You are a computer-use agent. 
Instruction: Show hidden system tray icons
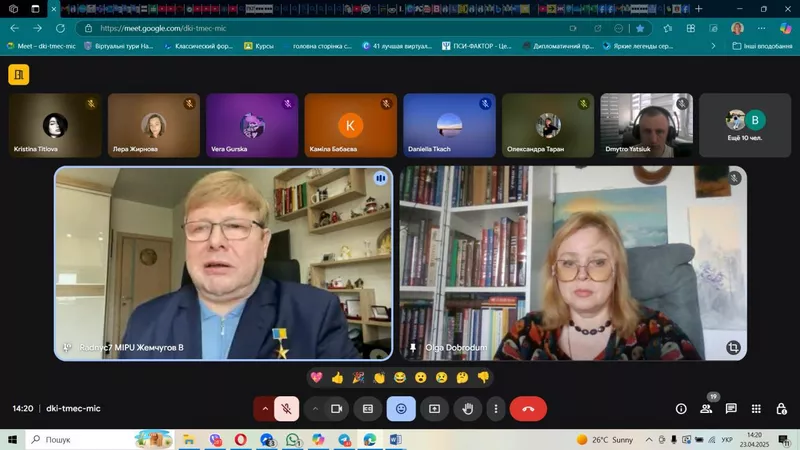[x=649, y=439]
